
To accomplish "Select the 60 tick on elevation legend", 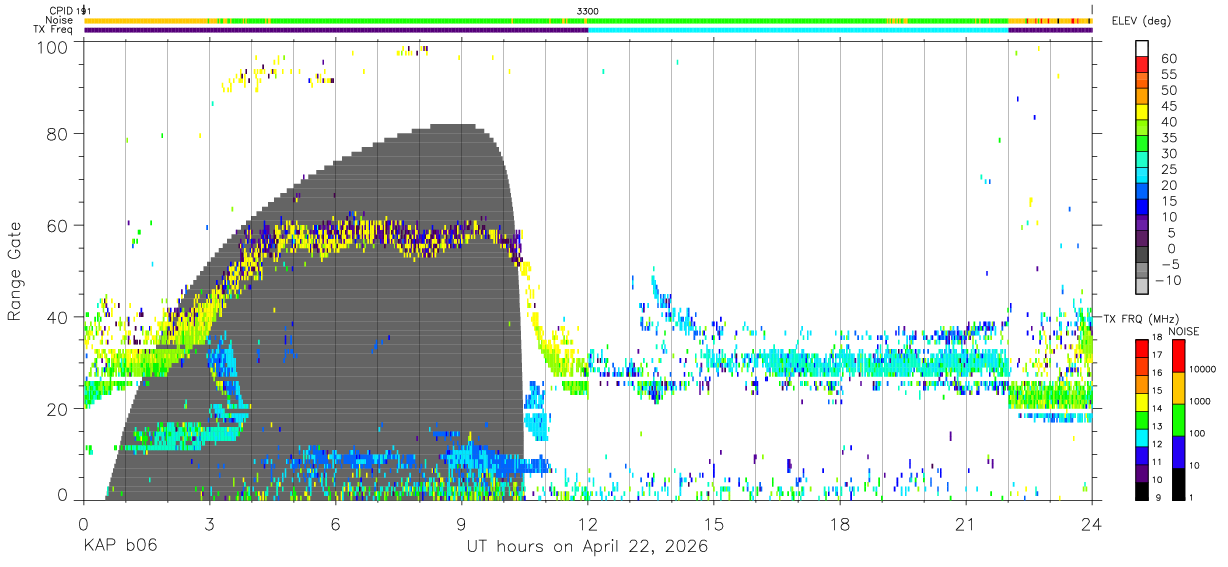I will coord(1168,58).
